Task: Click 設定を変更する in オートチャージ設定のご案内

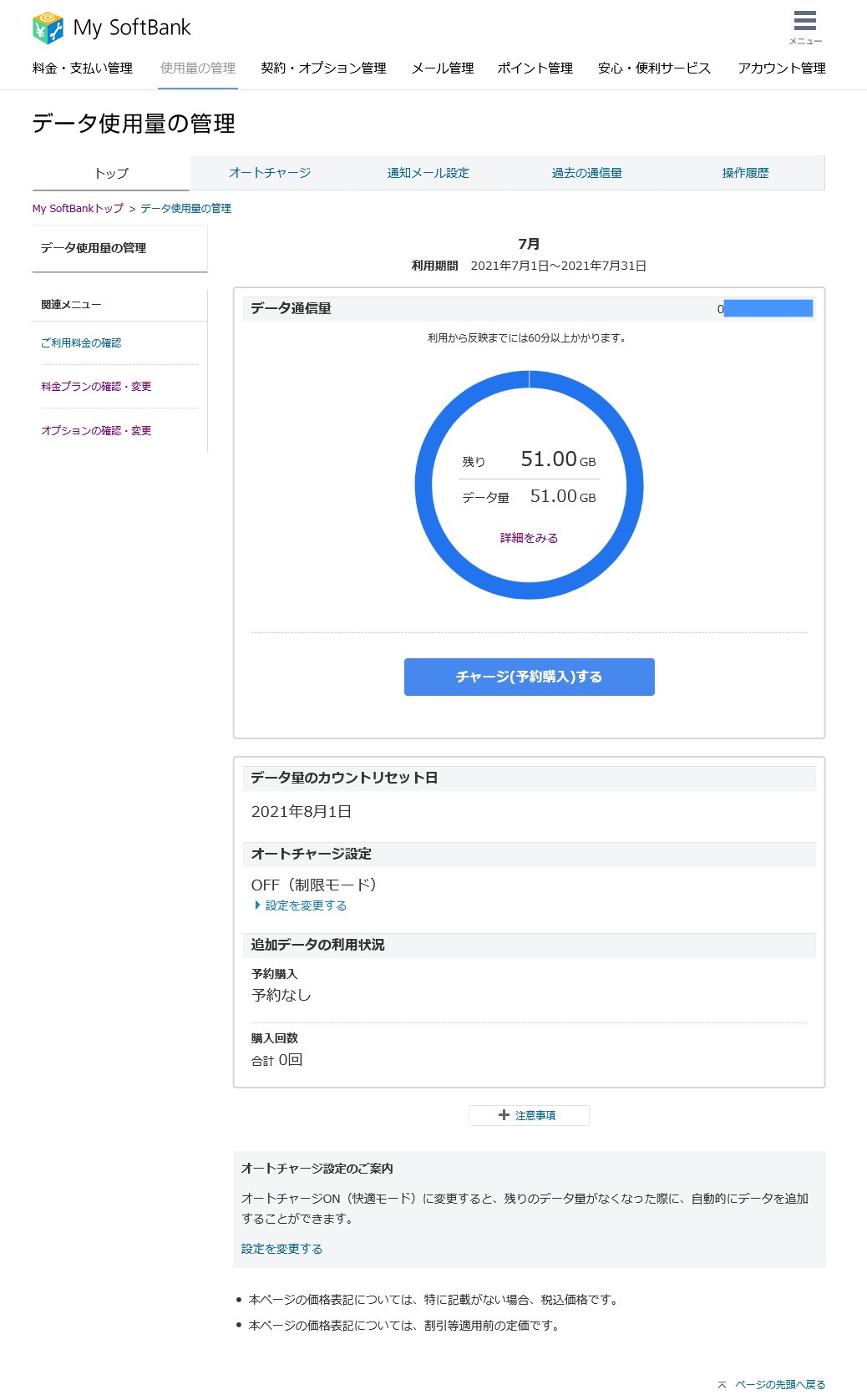Action: [281, 1249]
